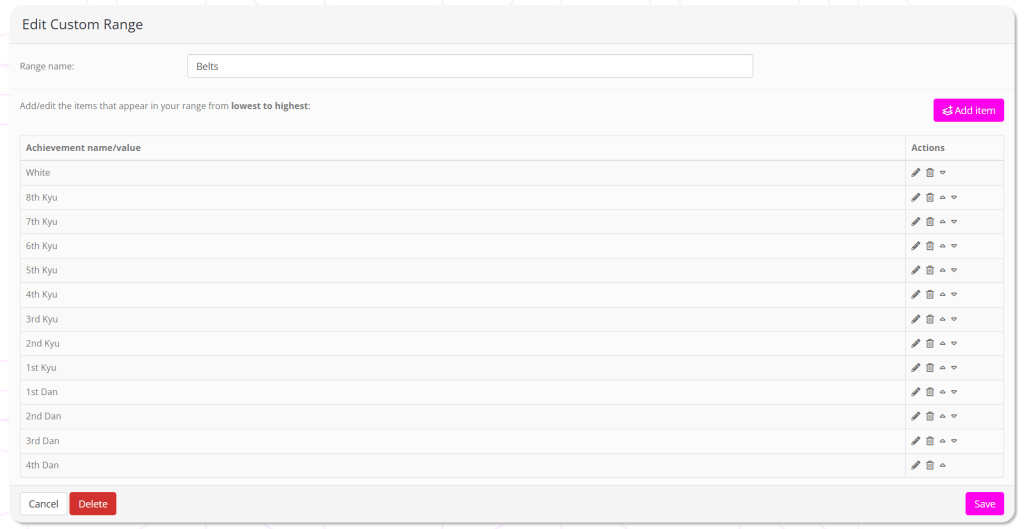The width and height of the screenshot is (1024, 529).
Task: Delete the 4th Dan item with trash icon
Action: coord(930,465)
